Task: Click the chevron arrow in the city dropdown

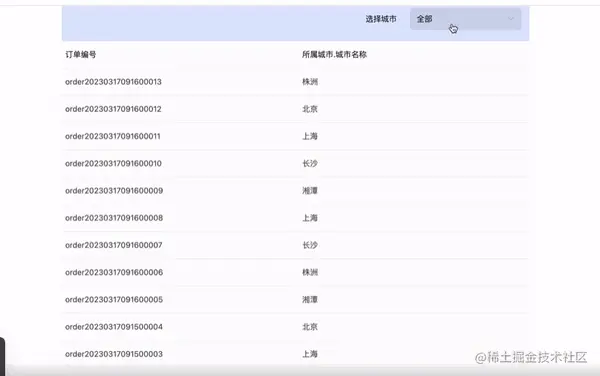Action: tap(511, 19)
